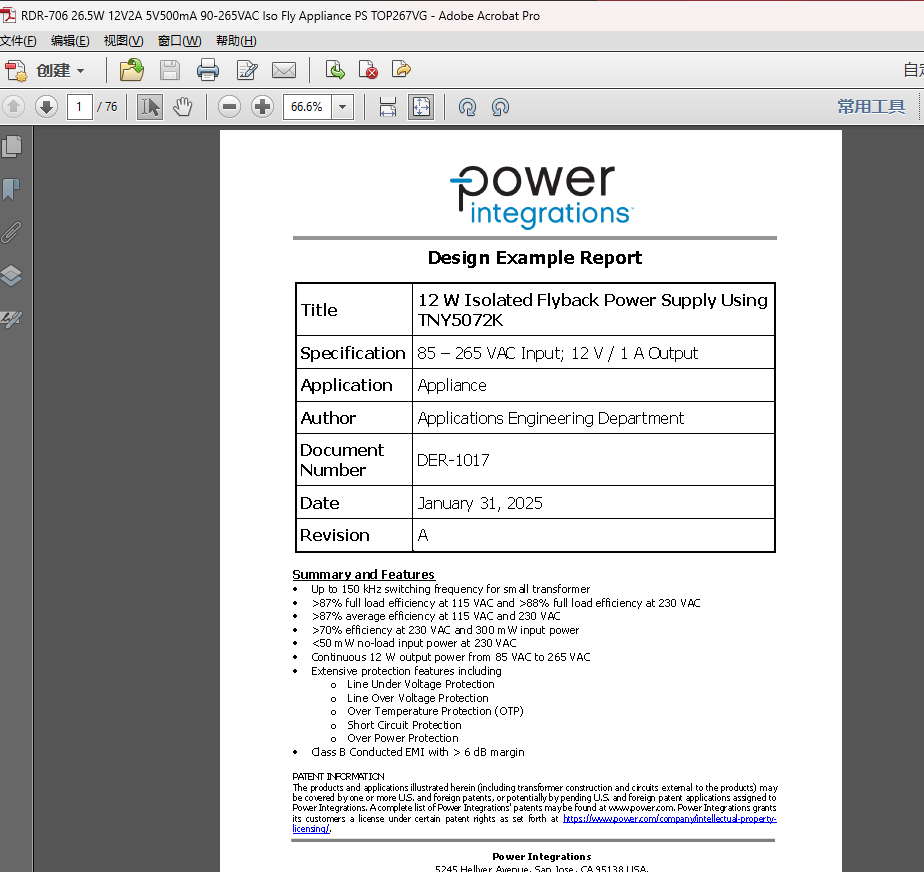Click the Save floppy disk icon
Viewport: 924px width, 872px height.
tap(170, 70)
